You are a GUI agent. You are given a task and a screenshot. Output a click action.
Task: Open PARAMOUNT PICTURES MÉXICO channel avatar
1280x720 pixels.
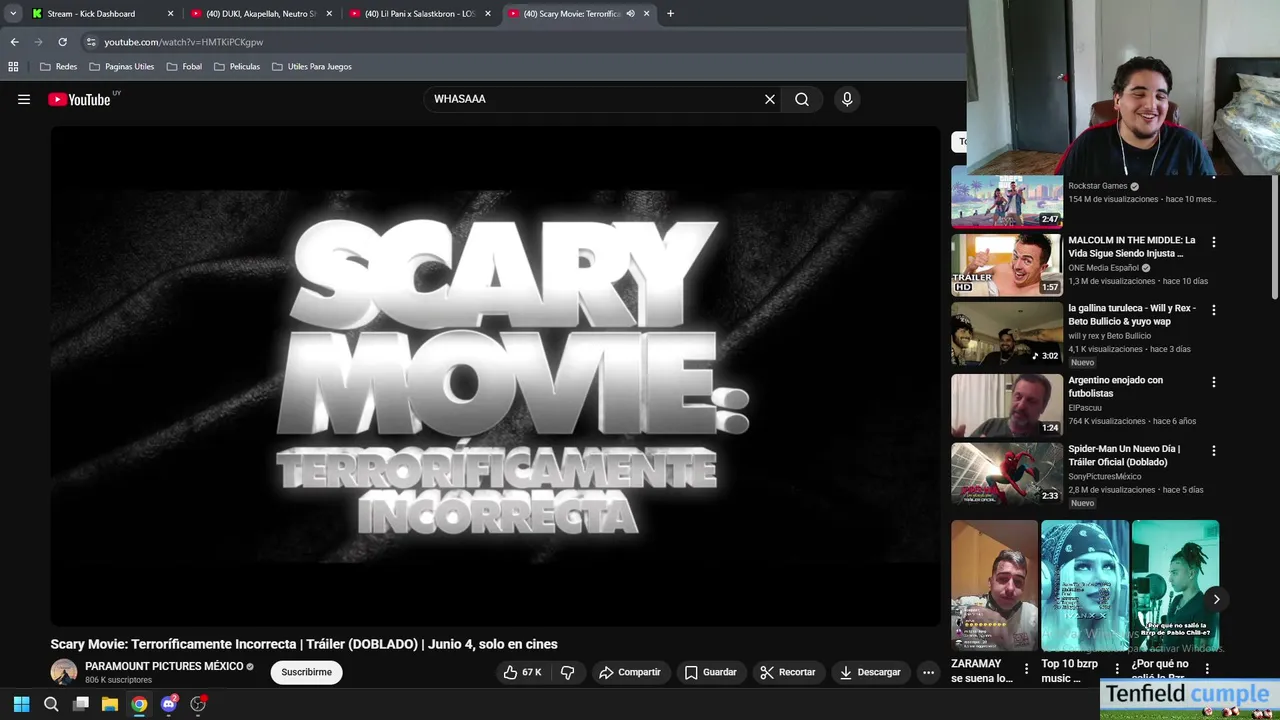pos(64,672)
